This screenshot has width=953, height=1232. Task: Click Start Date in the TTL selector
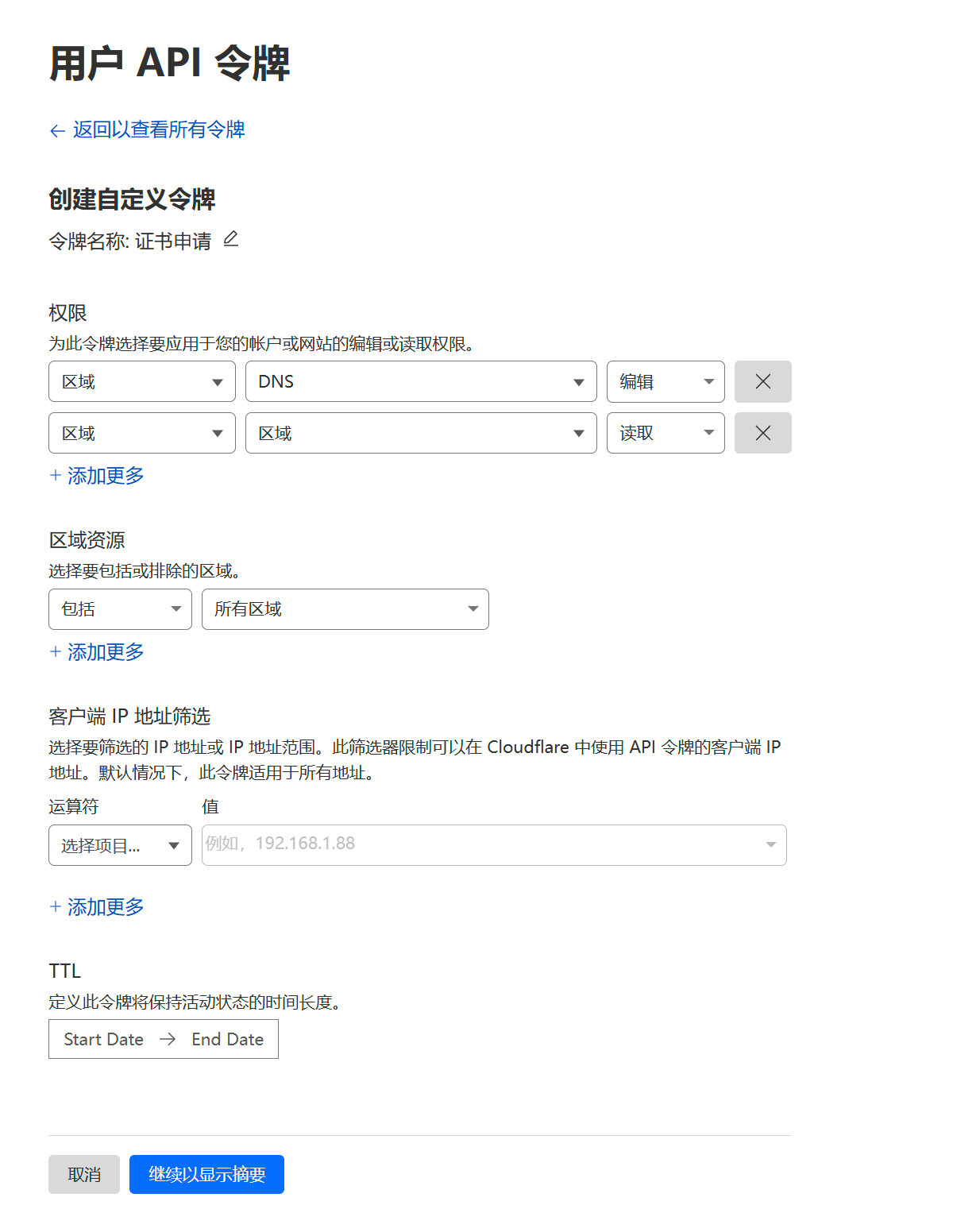(x=103, y=1039)
